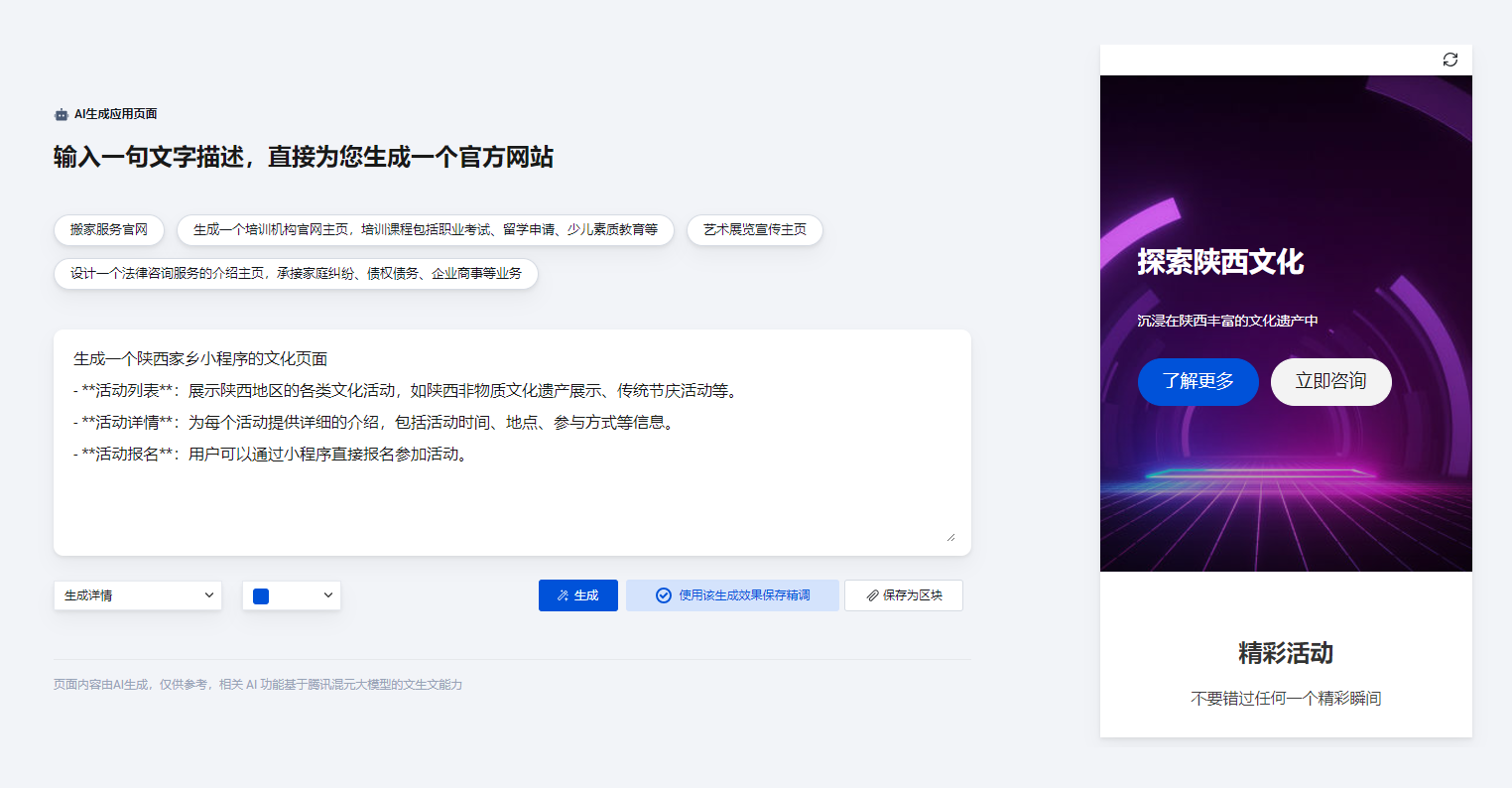Click the 探索陕西文化 heading in preview
The width and height of the screenshot is (1512, 788).
tap(1220, 262)
